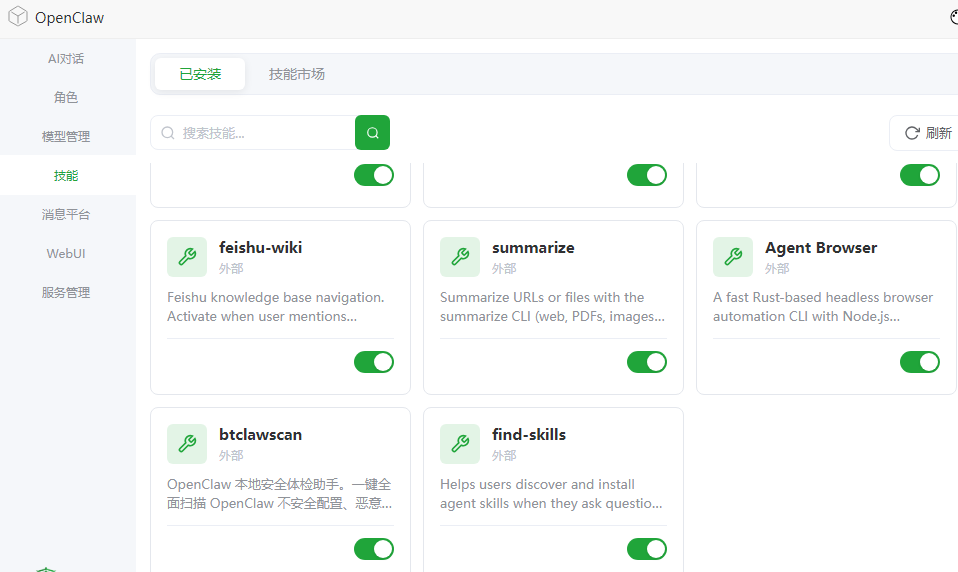Open the AI对话 sidebar item
Image resolution: width=958 pixels, height=572 pixels.
tap(67, 59)
